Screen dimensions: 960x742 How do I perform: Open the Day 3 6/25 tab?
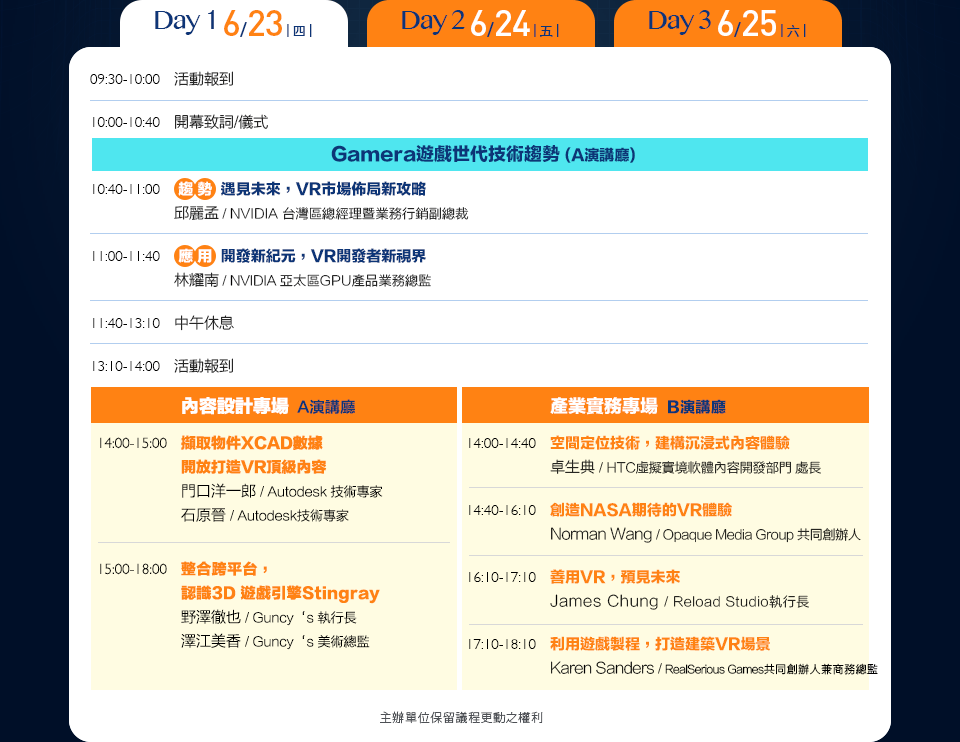click(727, 24)
